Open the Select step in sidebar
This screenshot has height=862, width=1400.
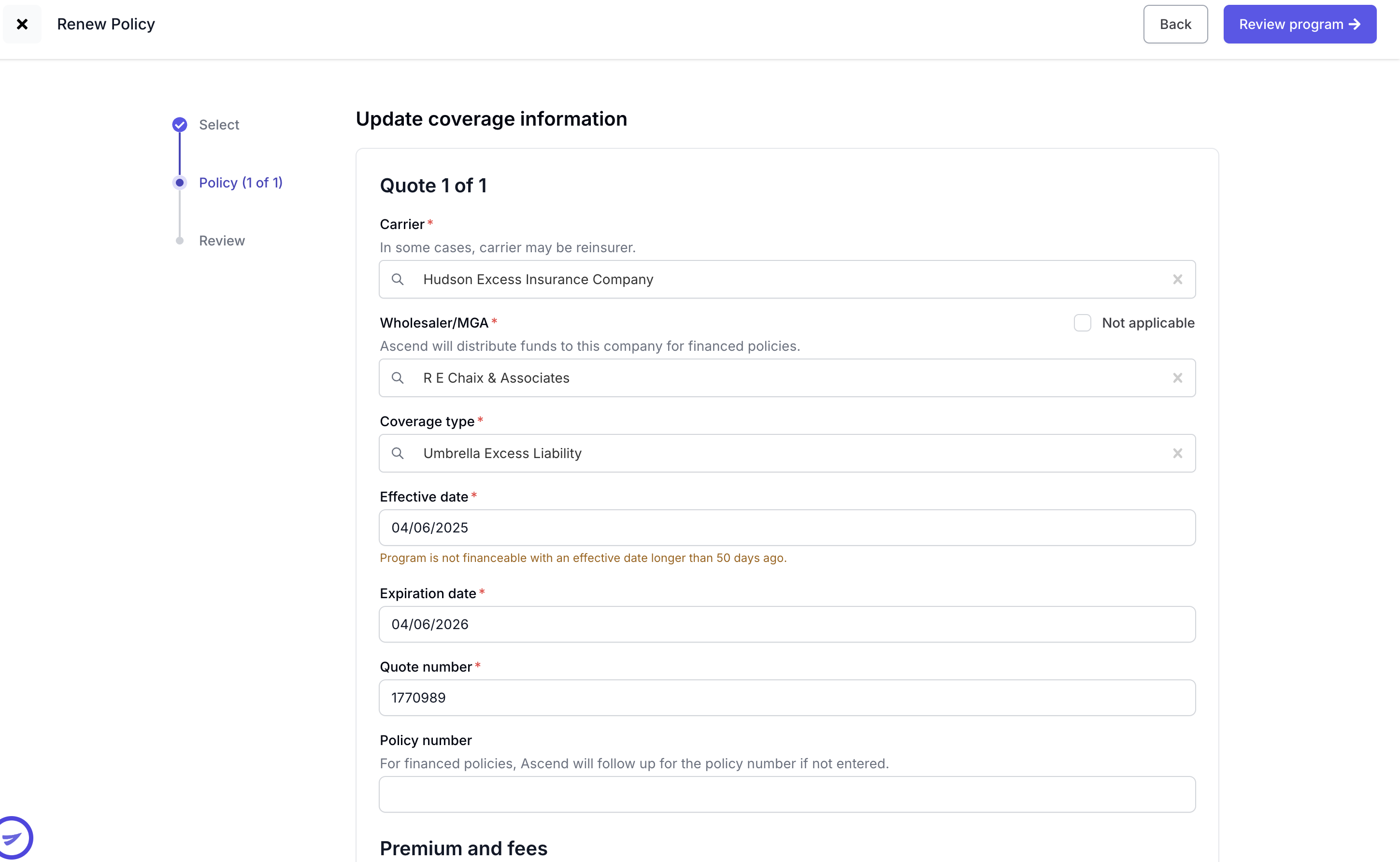[x=219, y=124]
